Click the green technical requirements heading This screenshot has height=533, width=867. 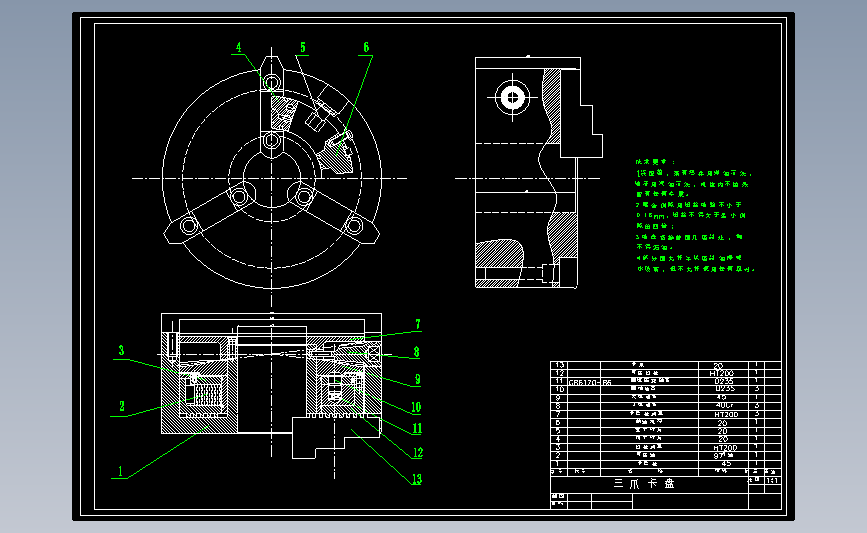pos(655,162)
